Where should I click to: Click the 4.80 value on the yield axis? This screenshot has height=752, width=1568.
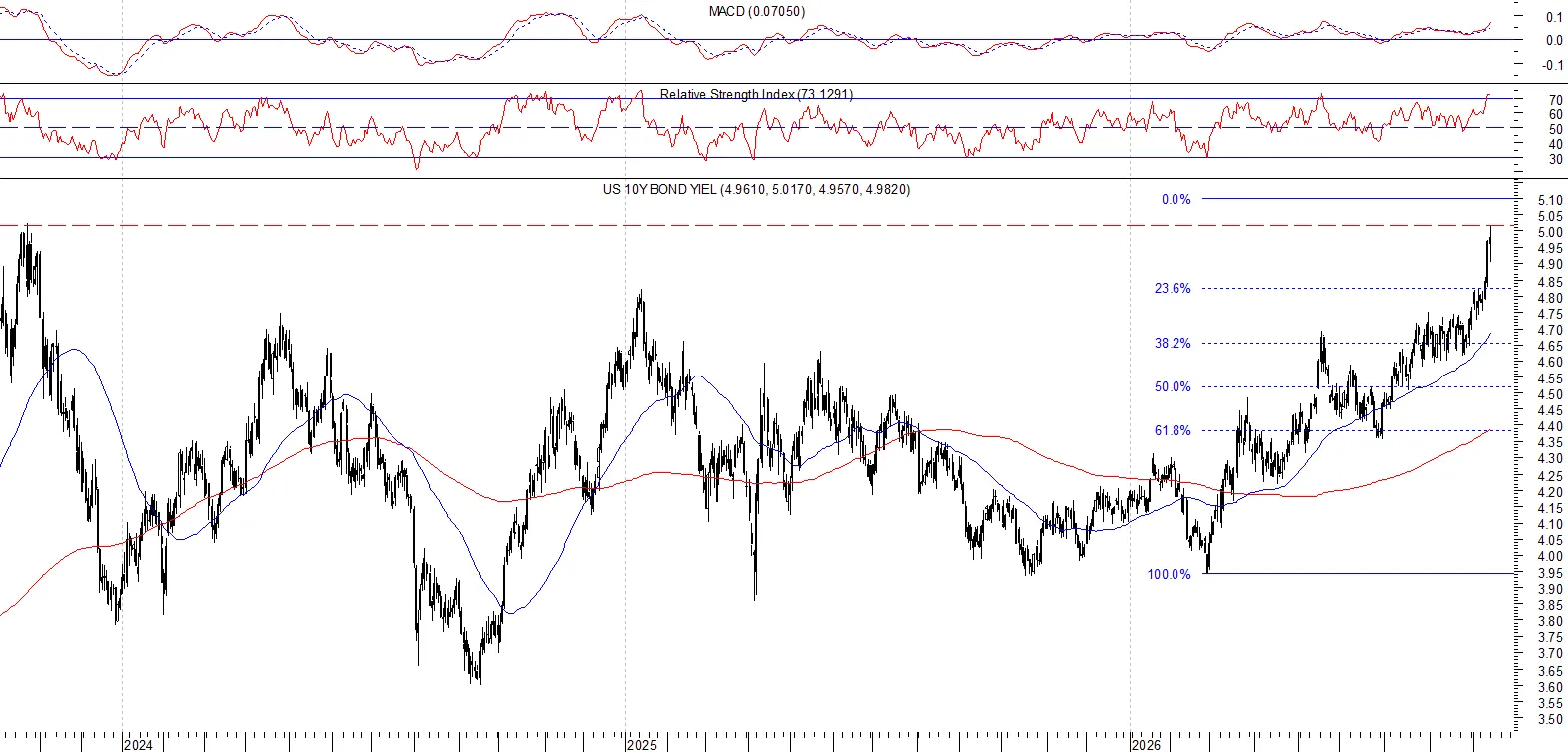point(1550,299)
